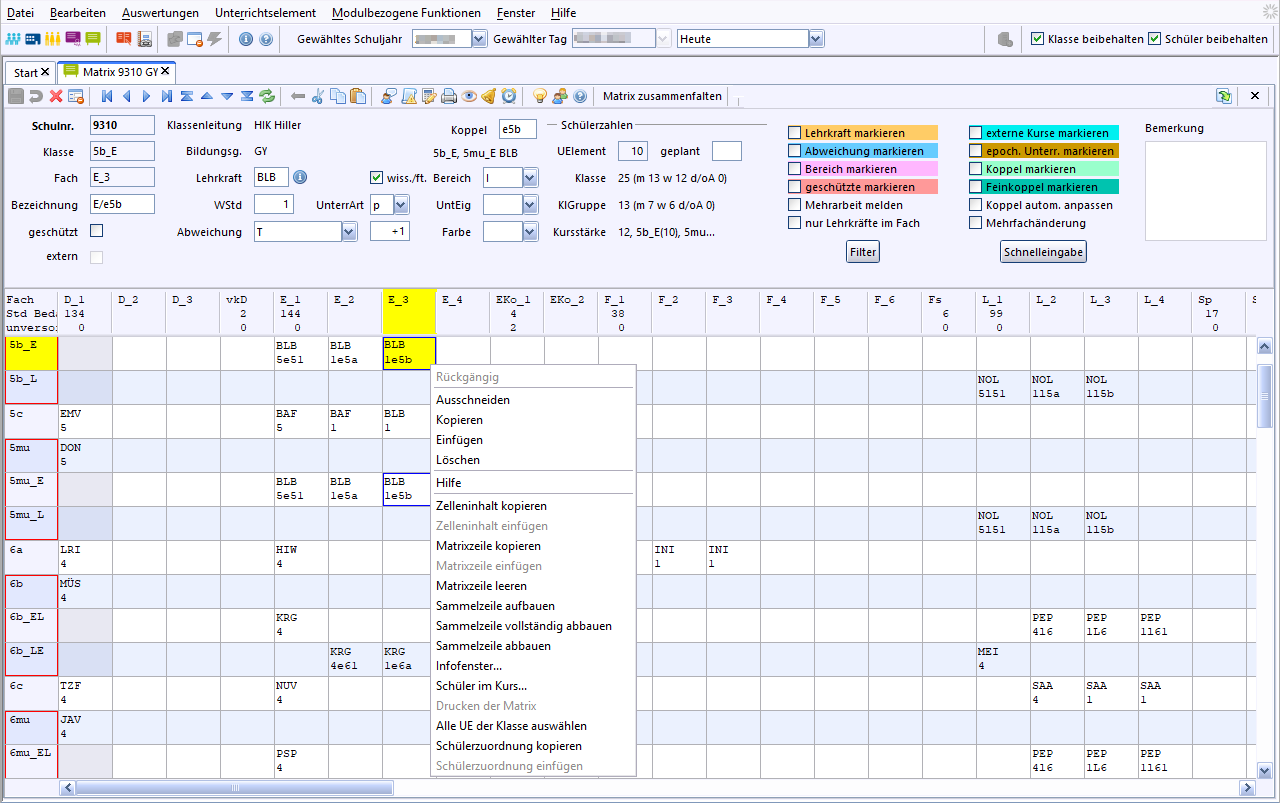Jump to first record arrow icon
The height and width of the screenshot is (803, 1280).
click(106, 96)
